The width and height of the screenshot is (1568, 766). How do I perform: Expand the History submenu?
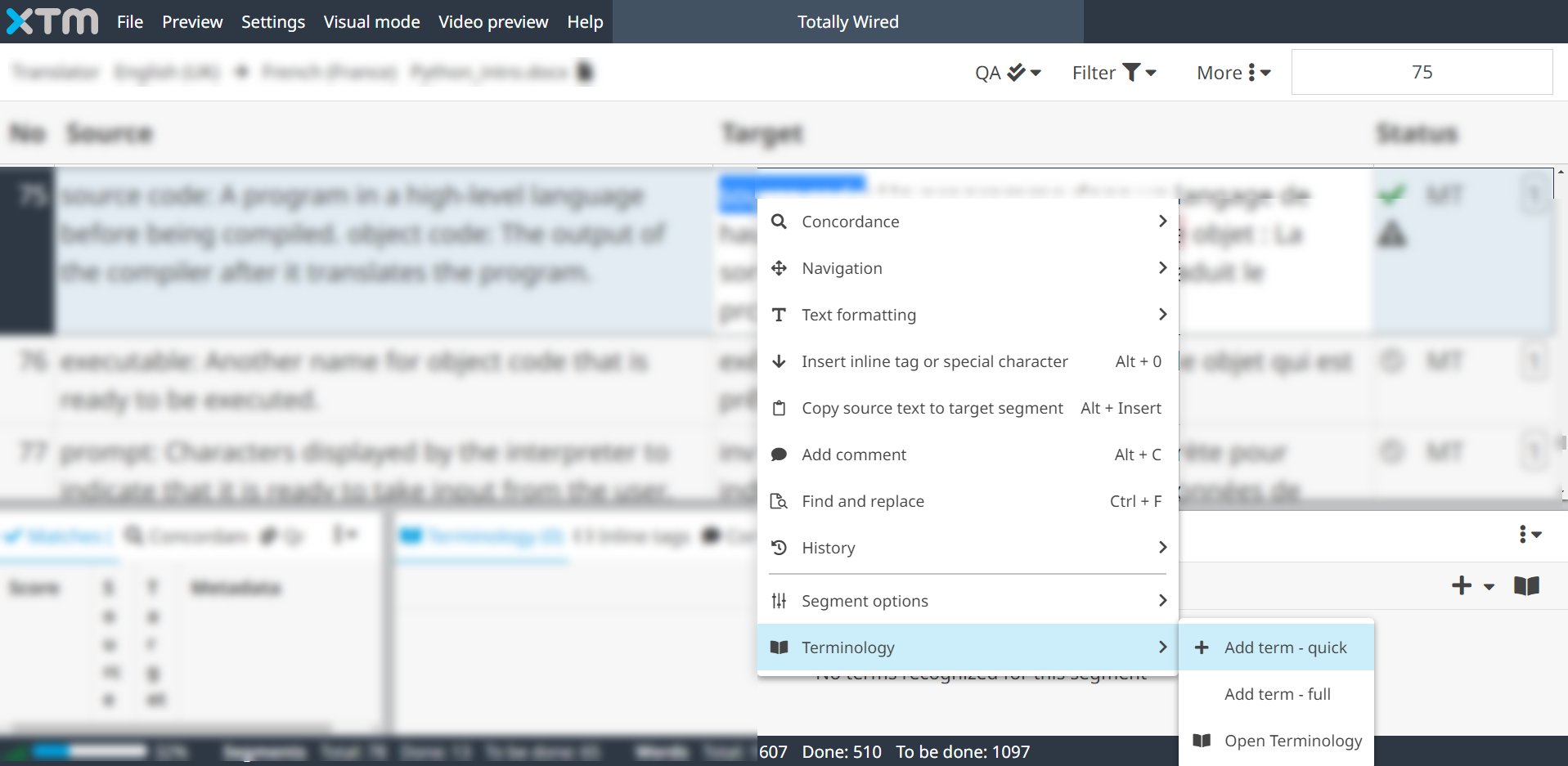(x=968, y=548)
